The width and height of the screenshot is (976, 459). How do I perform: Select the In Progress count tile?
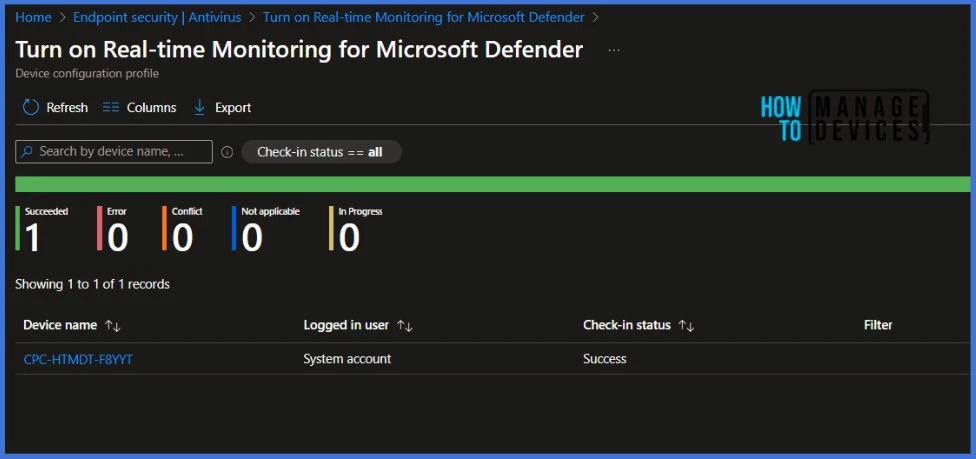point(356,229)
